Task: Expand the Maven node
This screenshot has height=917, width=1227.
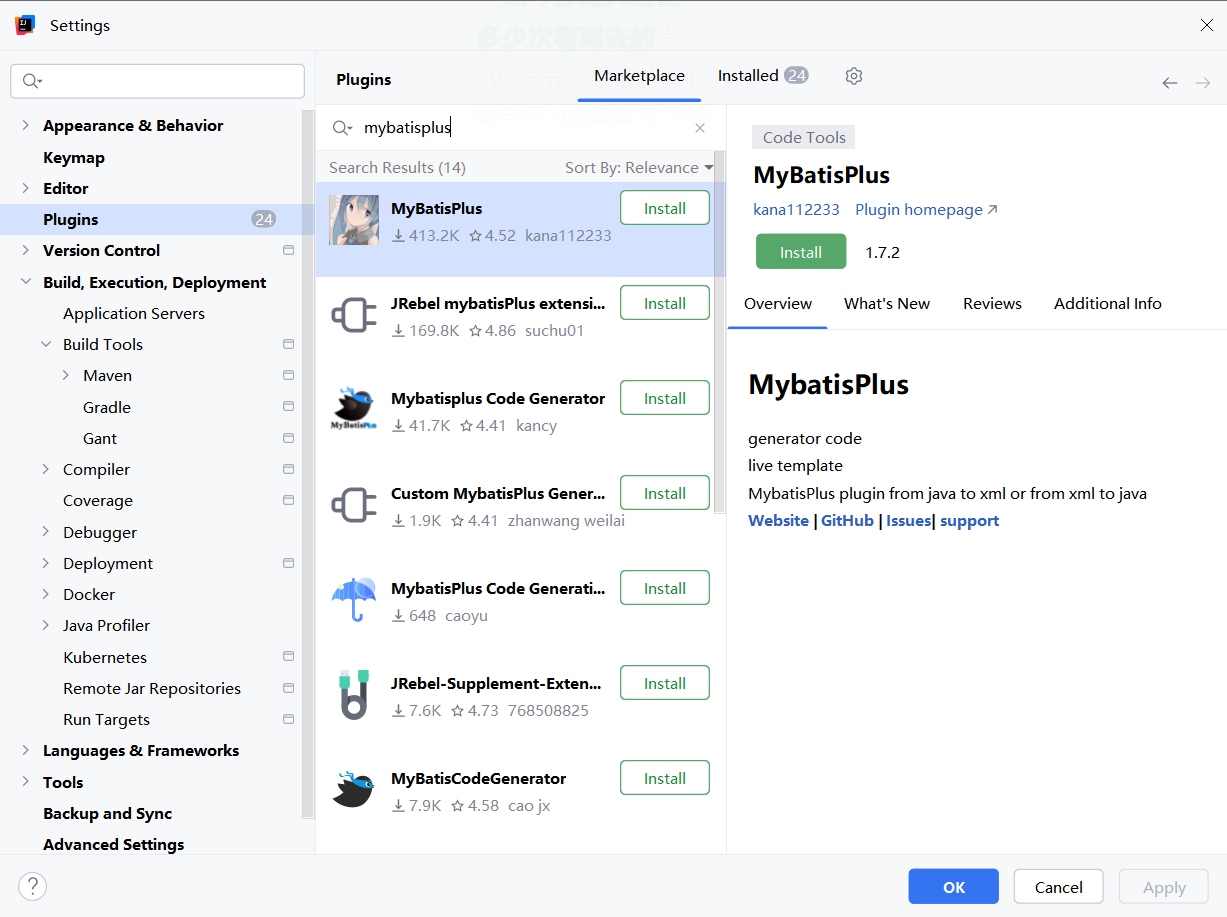Action: click(65, 375)
